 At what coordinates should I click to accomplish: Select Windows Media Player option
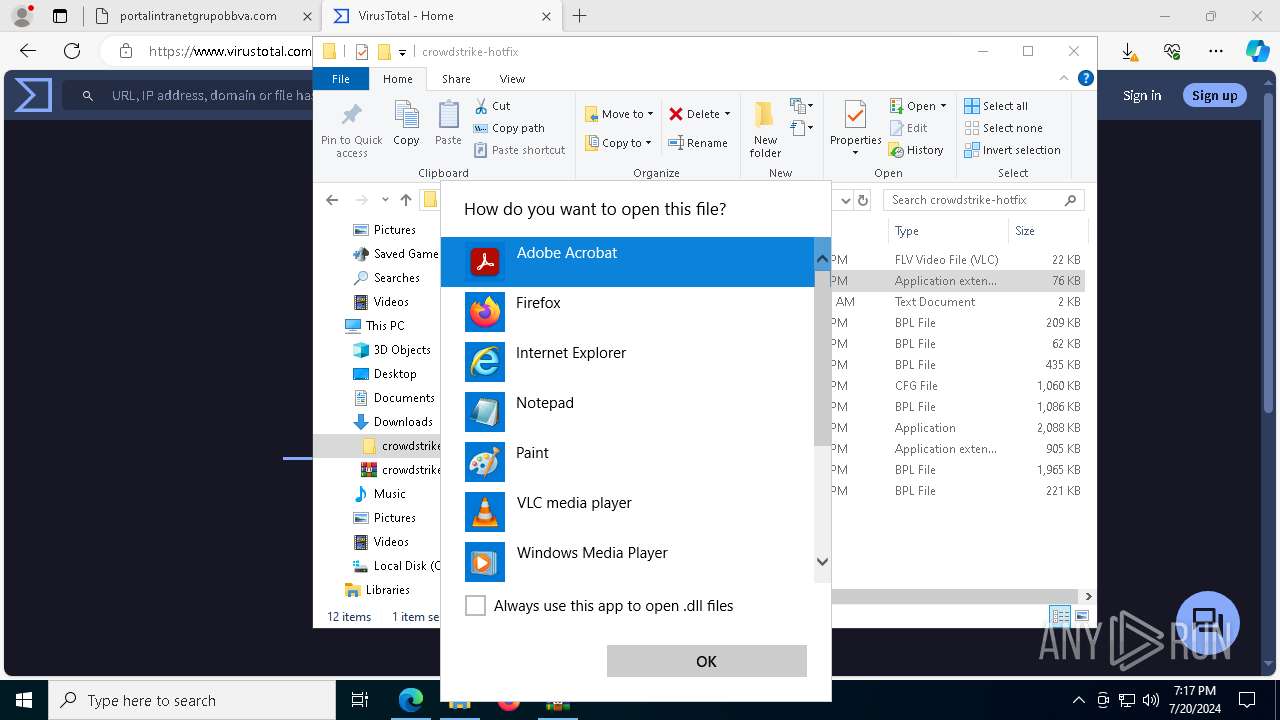point(628,562)
